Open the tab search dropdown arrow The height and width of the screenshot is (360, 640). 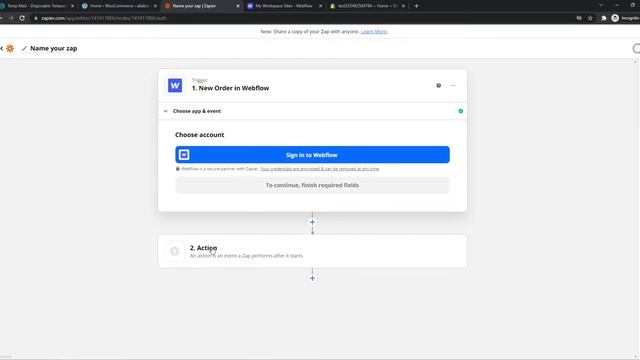pyautogui.click(x=601, y=5)
